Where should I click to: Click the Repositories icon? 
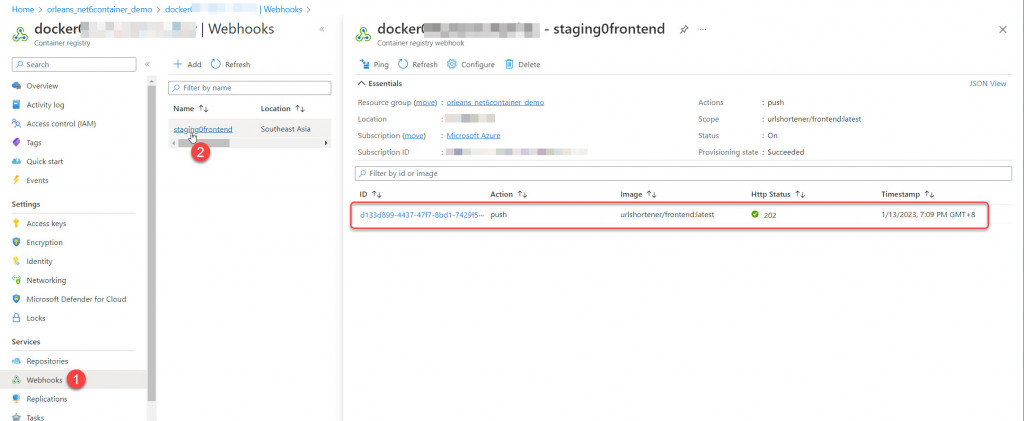click(17, 361)
